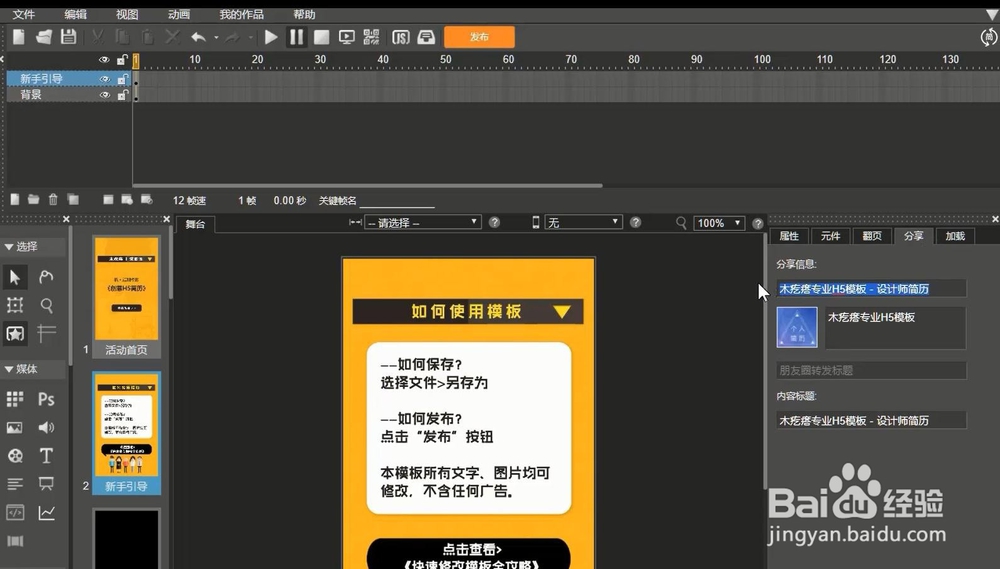Collapse the 媒体 tools section
The height and width of the screenshot is (569, 1000).
9,369
